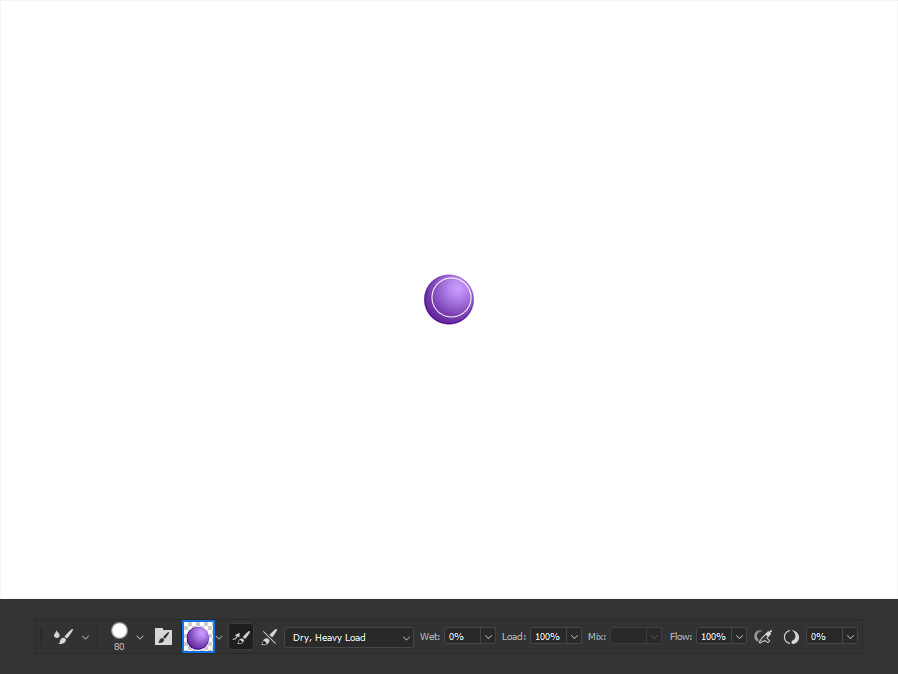Viewport: 898px width, 674px height.
Task: Toggle the Brush Settings panel icon
Action: (163, 637)
